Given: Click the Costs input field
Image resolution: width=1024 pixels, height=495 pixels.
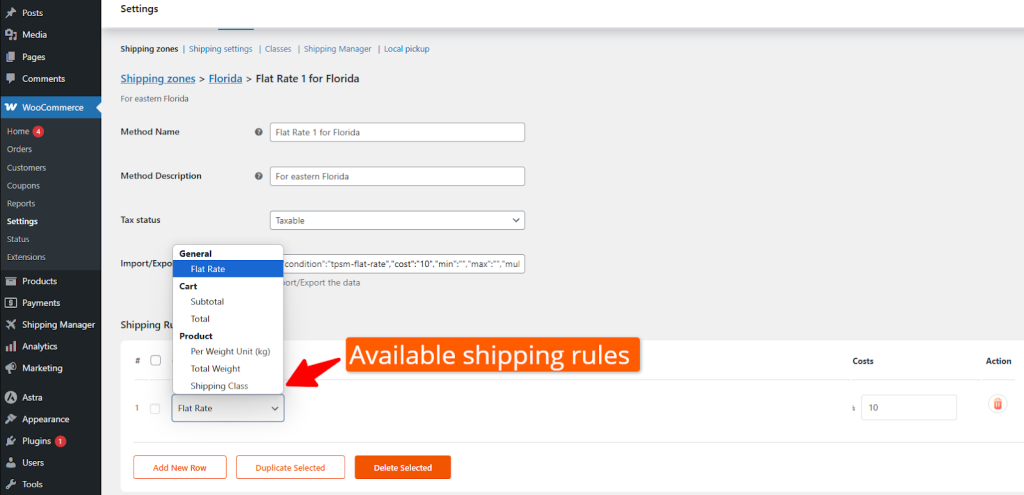Looking at the screenshot, I should click(909, 407).
